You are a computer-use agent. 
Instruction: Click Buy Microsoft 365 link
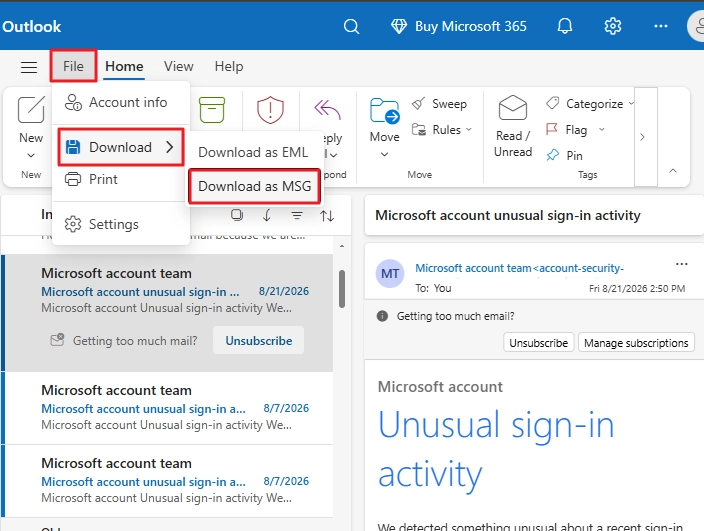click(x=470, y=26)
